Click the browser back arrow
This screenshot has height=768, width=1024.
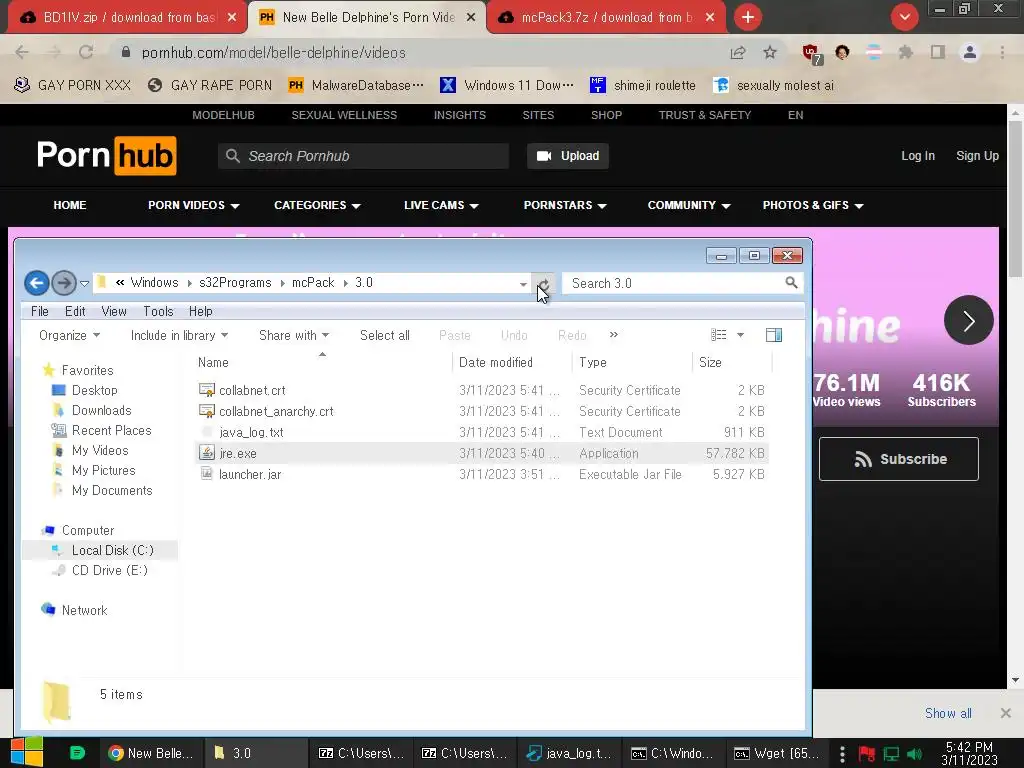22,52
